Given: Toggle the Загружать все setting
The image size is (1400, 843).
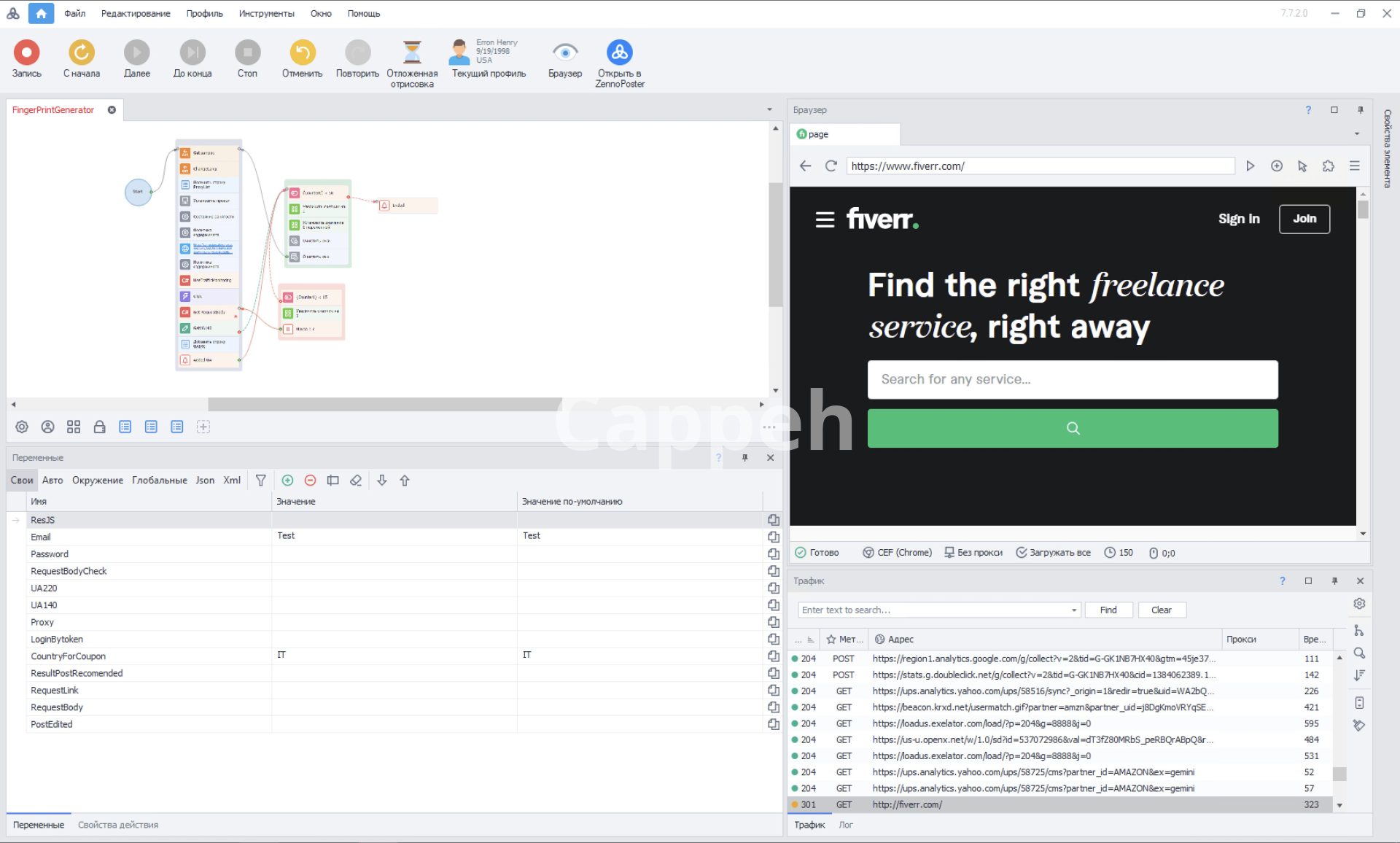Looking at the screenshot, I should (1053, 553).
